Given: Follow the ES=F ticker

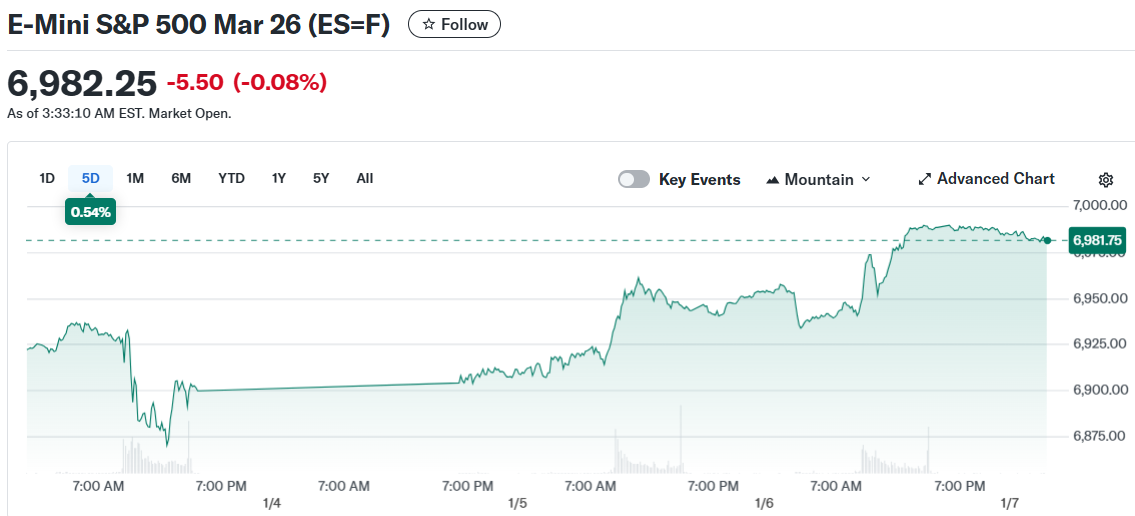Looking at the screenshot, I should coord(455,25).
